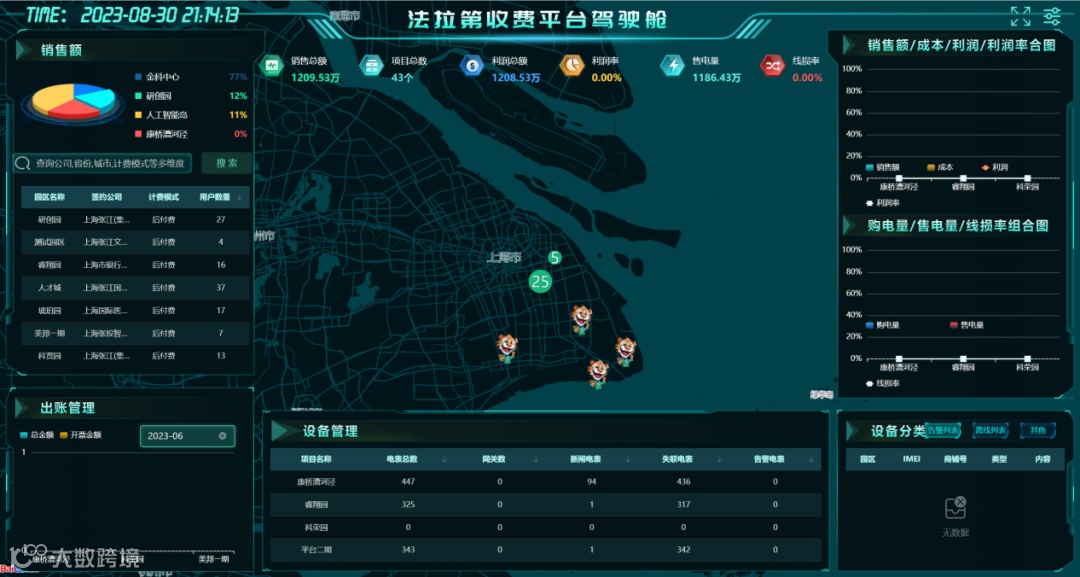This screenshot has width=1080, height=577.
Task: Click the 签约公司 column header
Action: (107, 197)
